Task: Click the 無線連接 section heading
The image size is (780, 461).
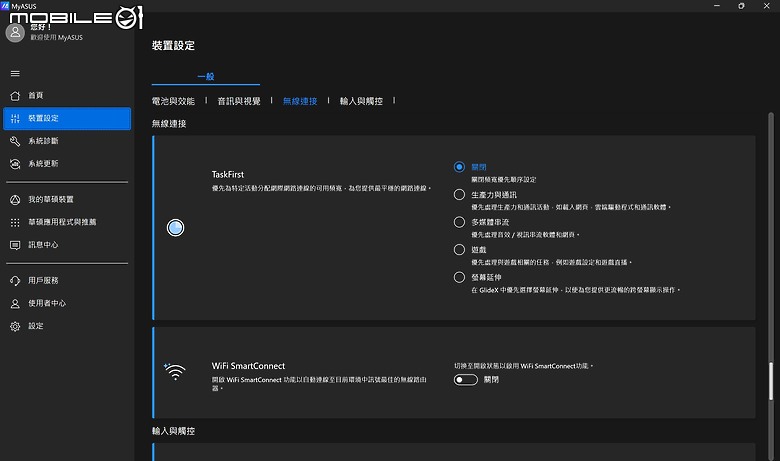Action: point(169,124)
